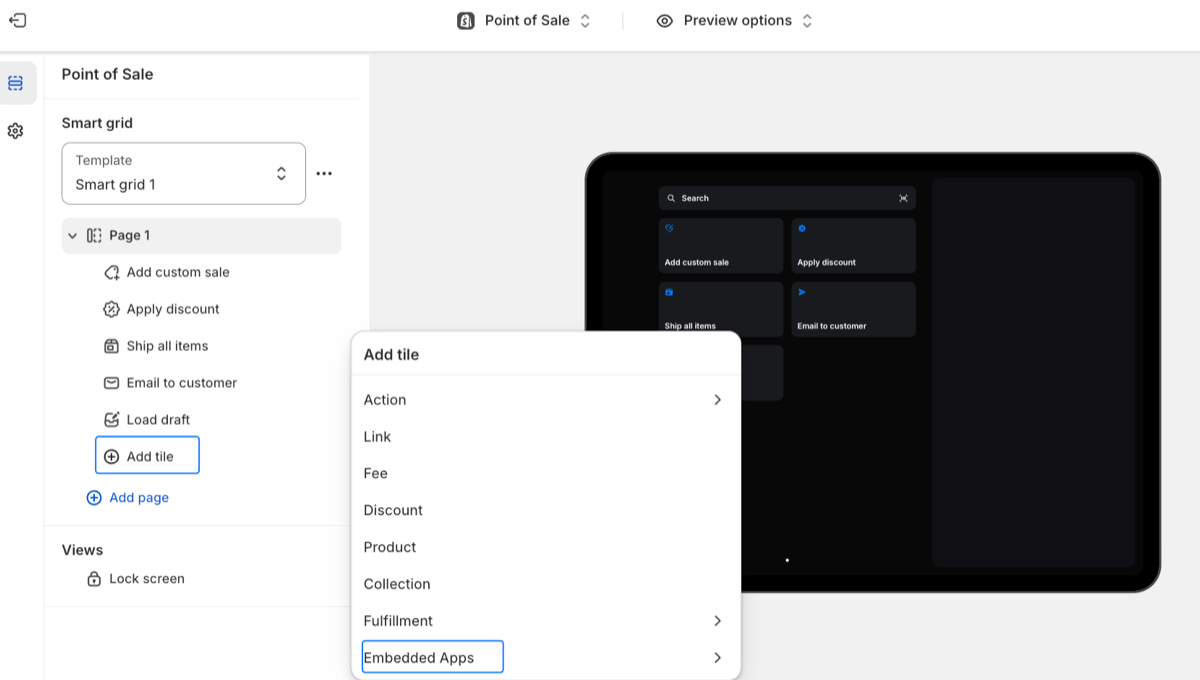Viewport: 1200px width, 680px height.
Task: Click Apply discount tile in preview
Action: (x=853, y=246)
